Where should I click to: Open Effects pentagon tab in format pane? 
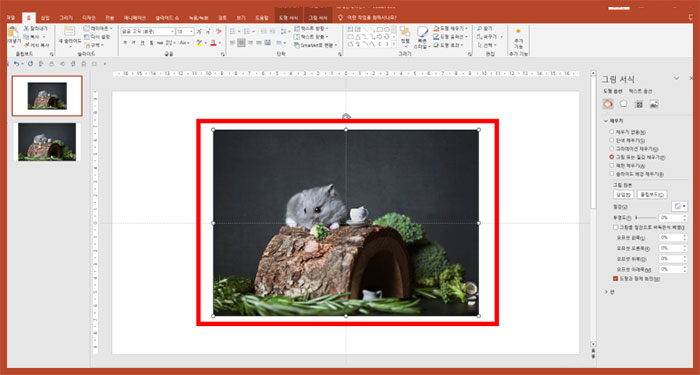(623, 104)
